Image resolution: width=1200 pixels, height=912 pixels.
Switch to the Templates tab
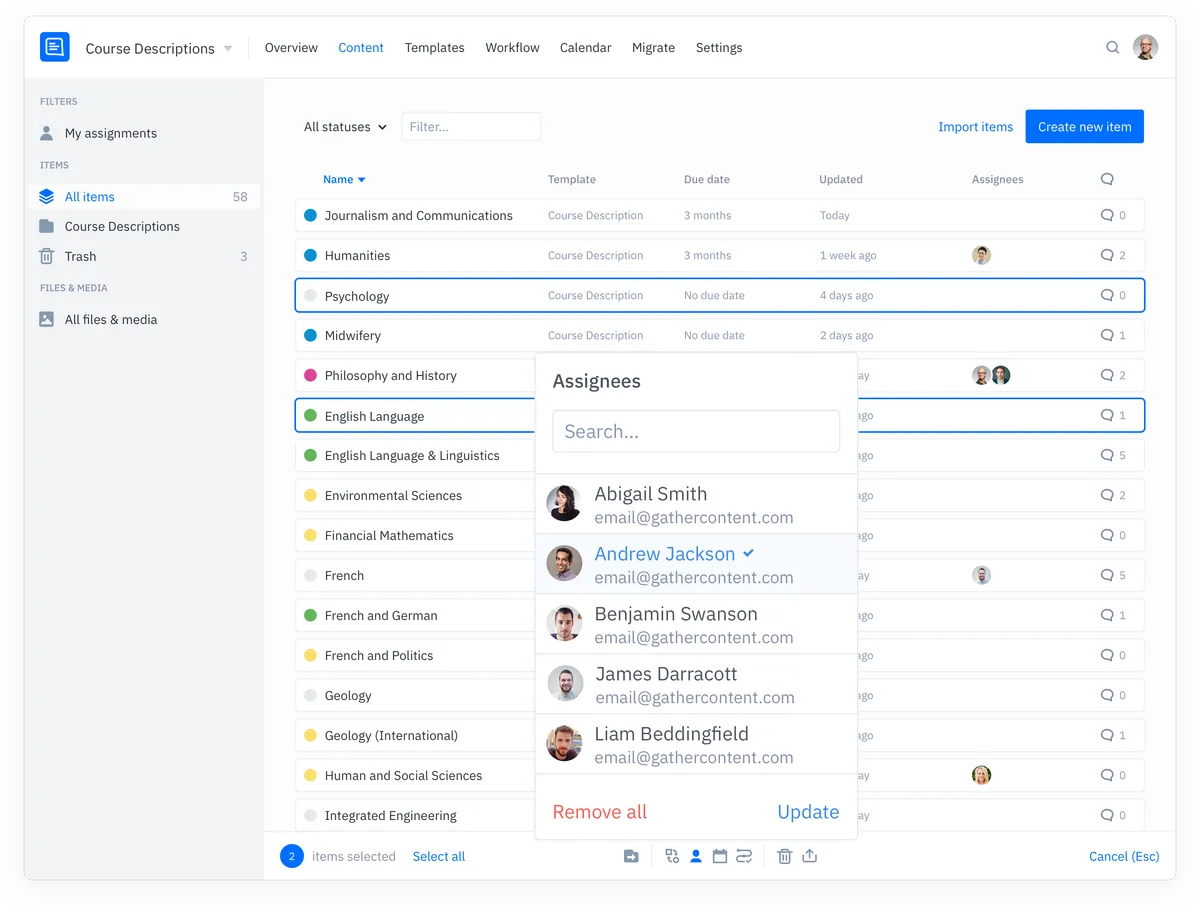coord(434,47)
